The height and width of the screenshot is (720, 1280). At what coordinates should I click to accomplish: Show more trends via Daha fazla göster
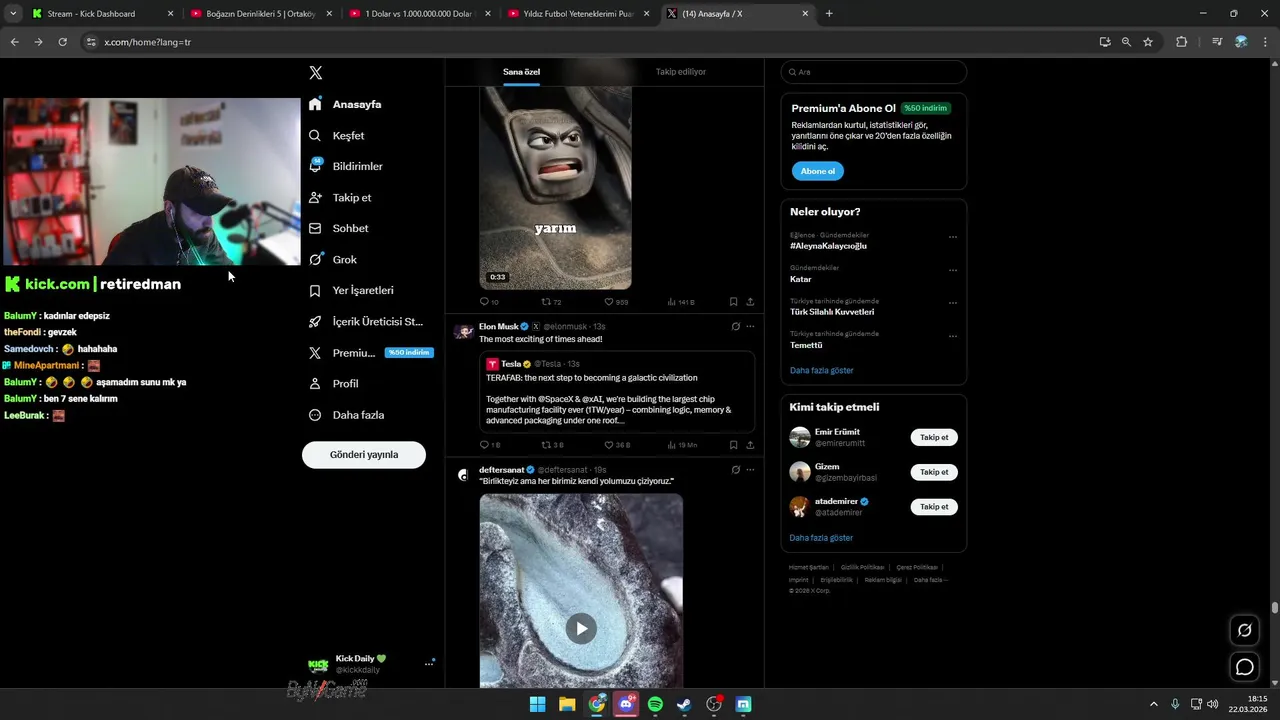tap(821, 370)
